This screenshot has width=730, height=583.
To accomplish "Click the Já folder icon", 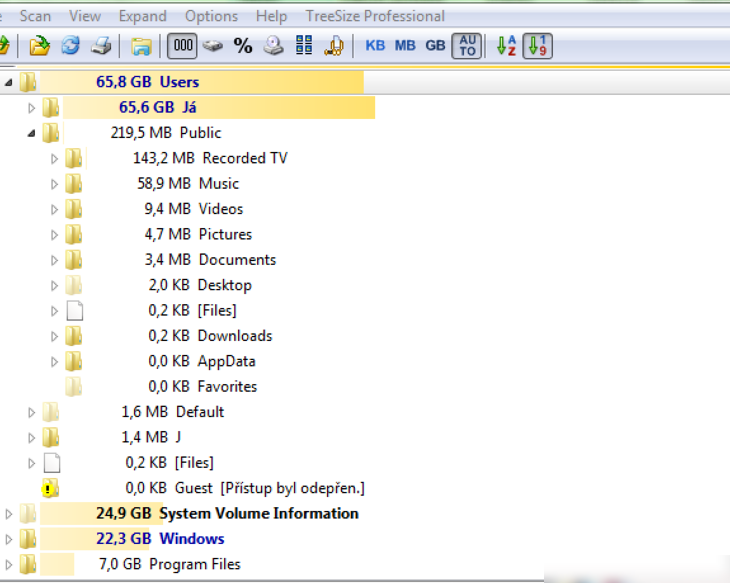I will 51,108.
